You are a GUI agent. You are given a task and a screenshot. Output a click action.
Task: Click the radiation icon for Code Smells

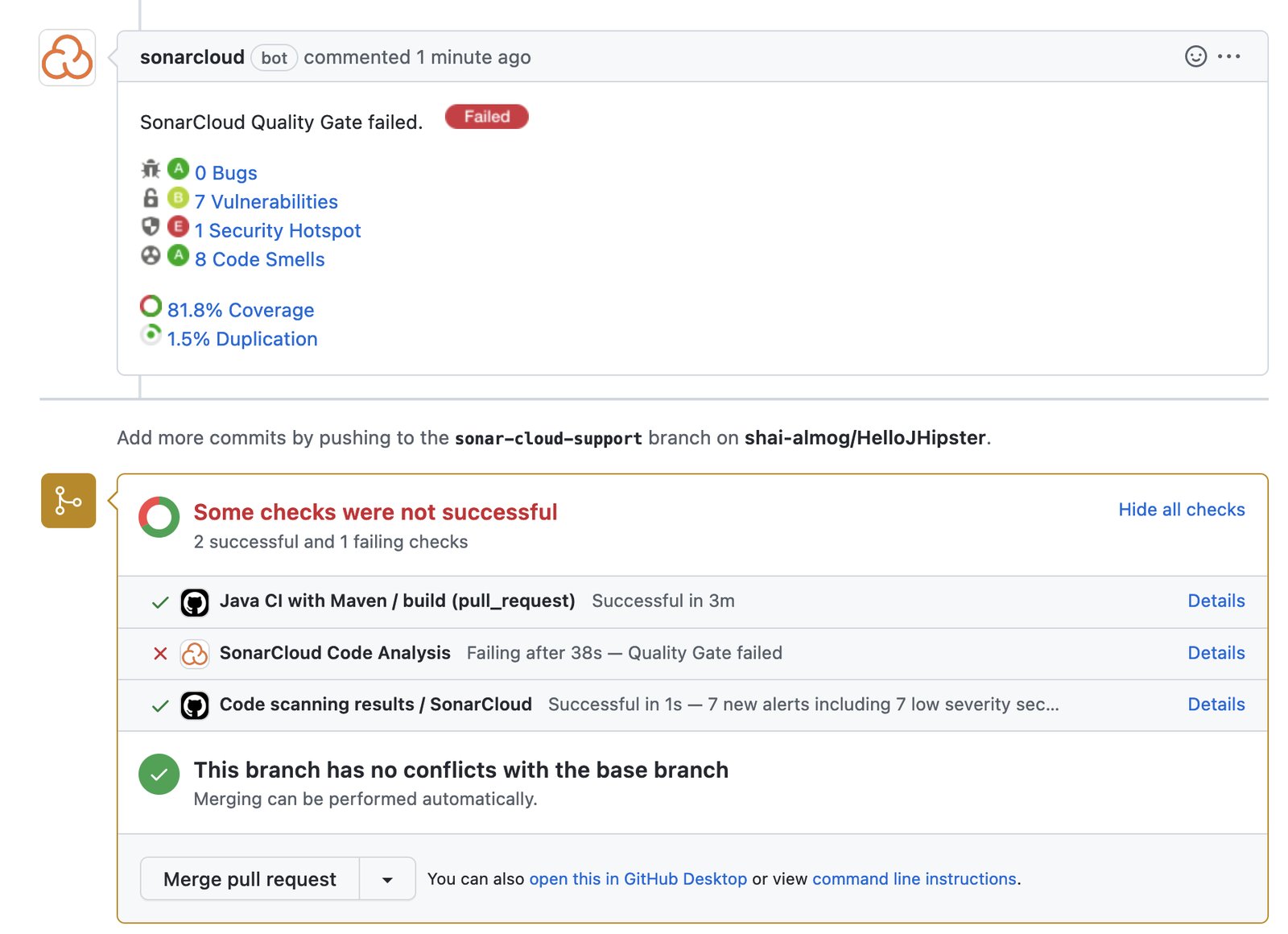click(x=151, y=256)
